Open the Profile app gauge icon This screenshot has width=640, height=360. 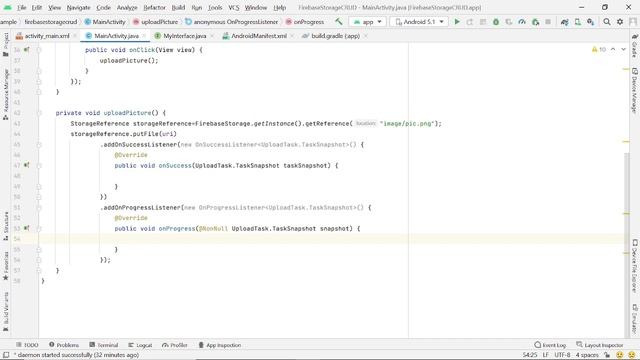point(522,22)
